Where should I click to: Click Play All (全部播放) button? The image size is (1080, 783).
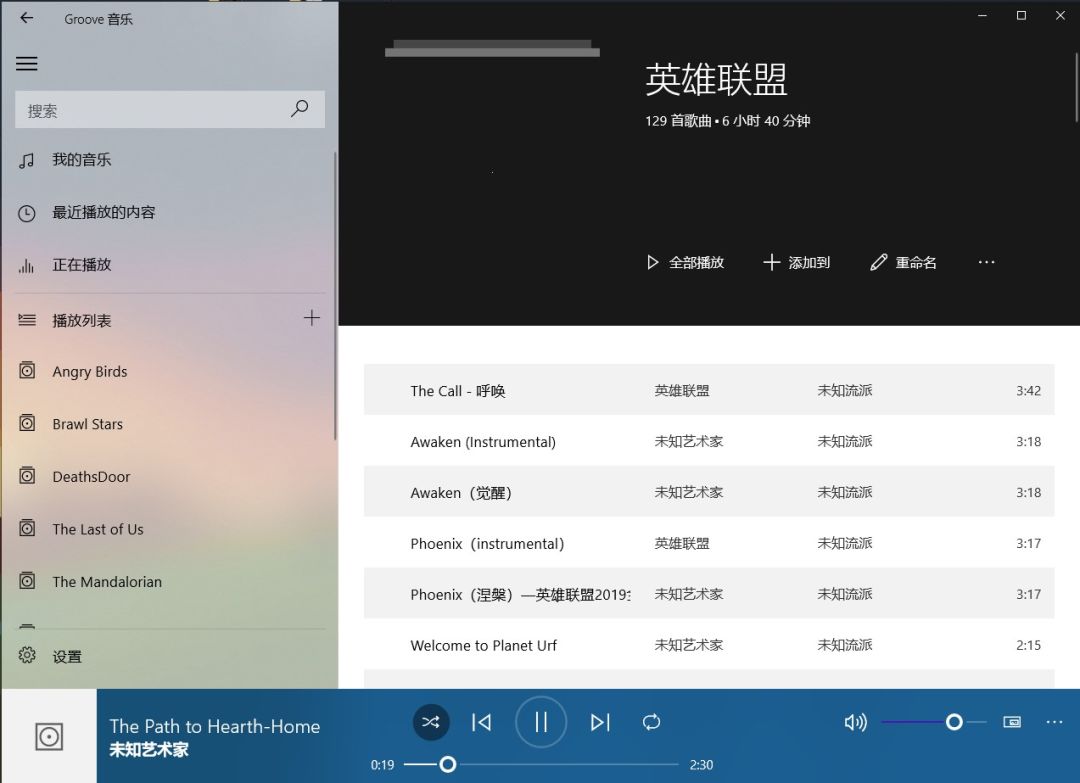[685, 262]
